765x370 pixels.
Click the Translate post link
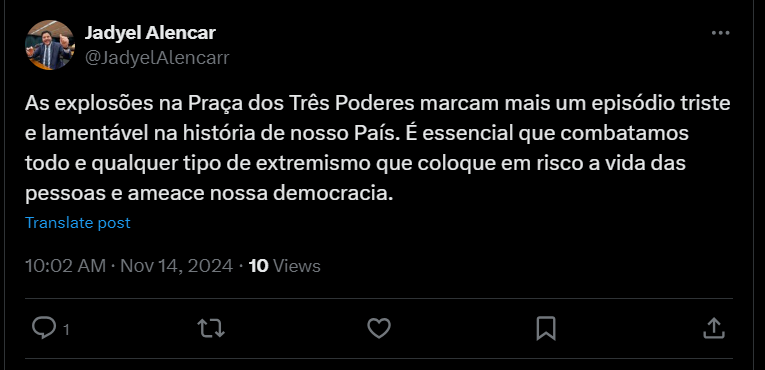[78, 223]
